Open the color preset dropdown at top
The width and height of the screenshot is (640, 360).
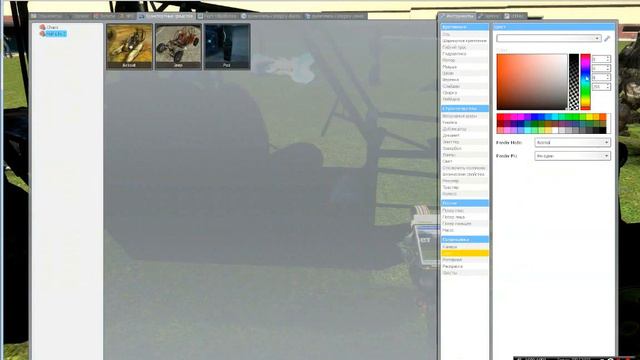(x=549, y=38)
